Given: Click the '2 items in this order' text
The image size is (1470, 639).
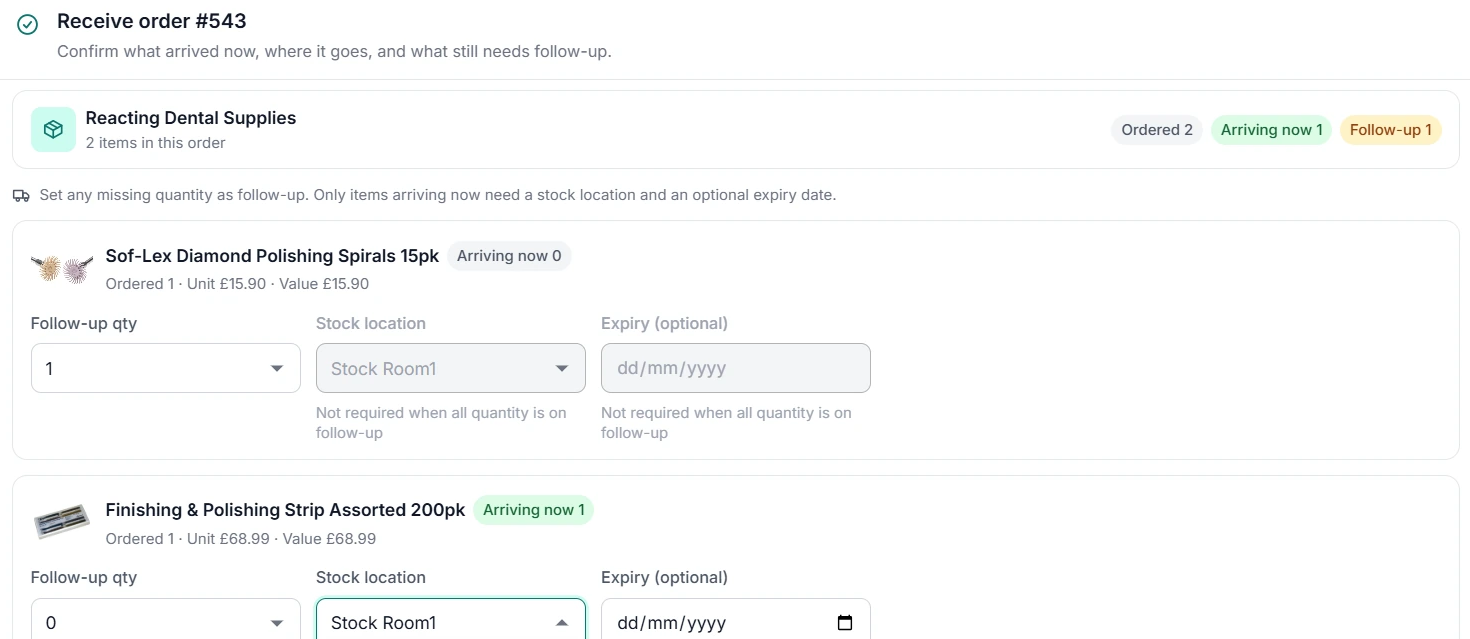Looking at the screenshot, I should (156, 143).
